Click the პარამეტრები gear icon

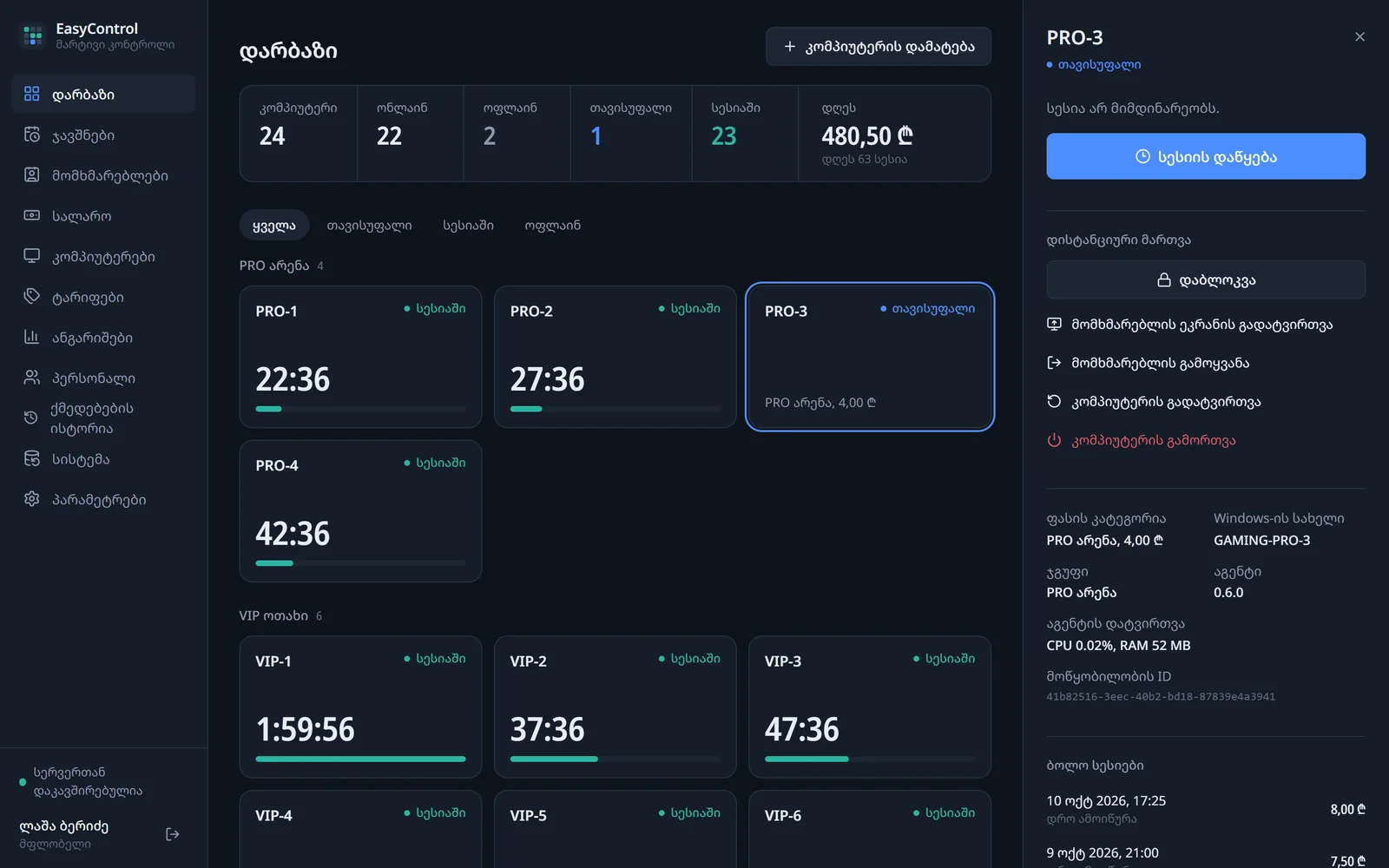[32, 499]
